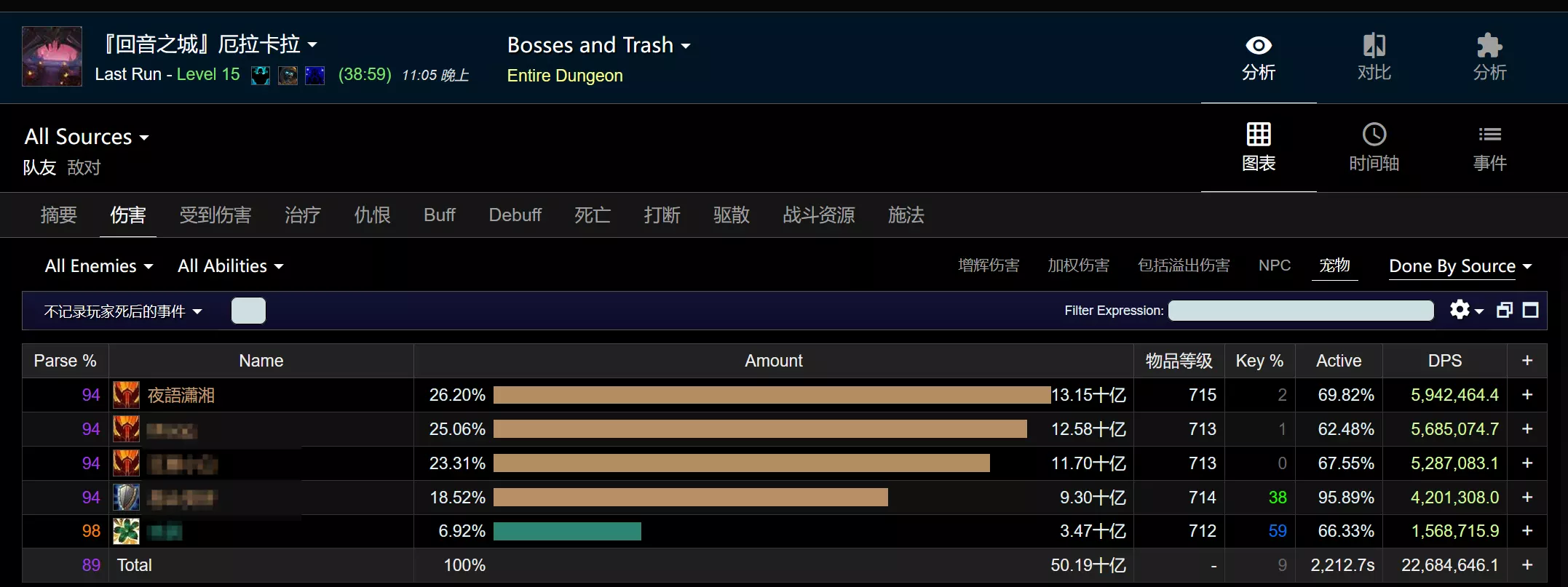1568x587 pixels.
Task: Select the 敌对 enemies link
Action: click(x=84, y=167)
